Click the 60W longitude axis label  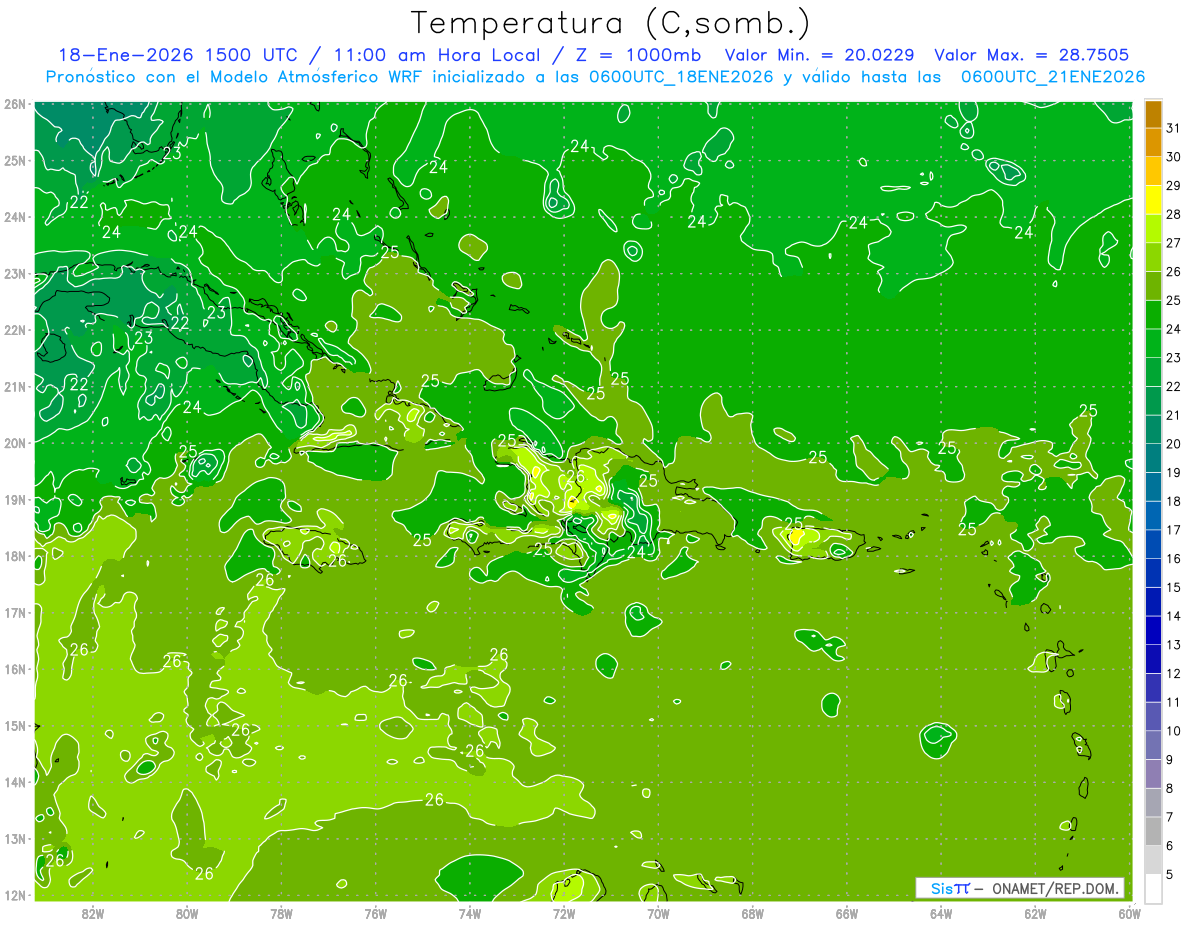pyautogui.click(x=1129, y=913)
